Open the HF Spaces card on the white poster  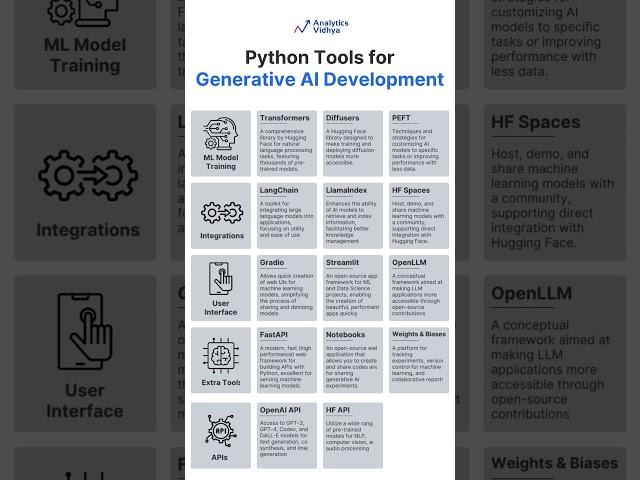[x=419, y=216]
